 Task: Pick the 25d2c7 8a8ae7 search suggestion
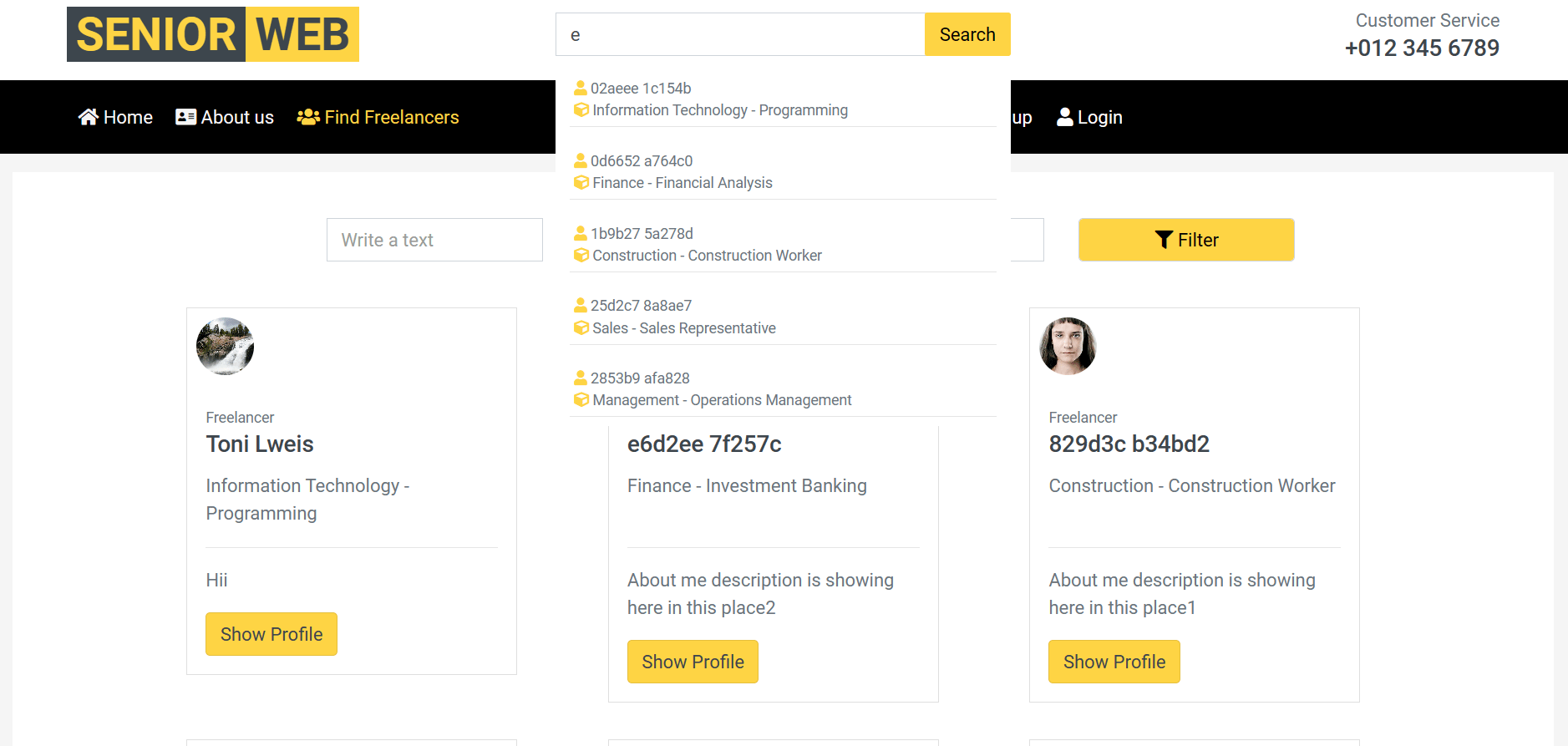click(x=641, y=306)
